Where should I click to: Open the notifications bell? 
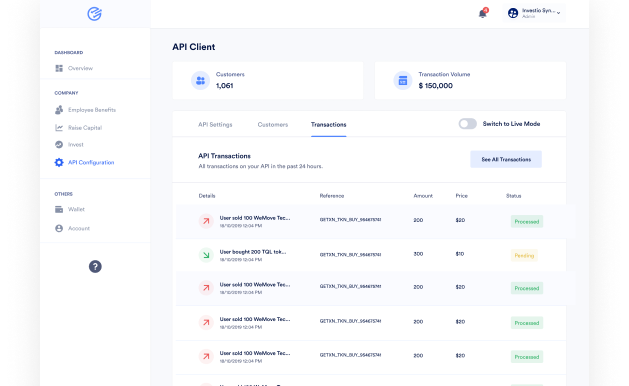tap(483, 14)
